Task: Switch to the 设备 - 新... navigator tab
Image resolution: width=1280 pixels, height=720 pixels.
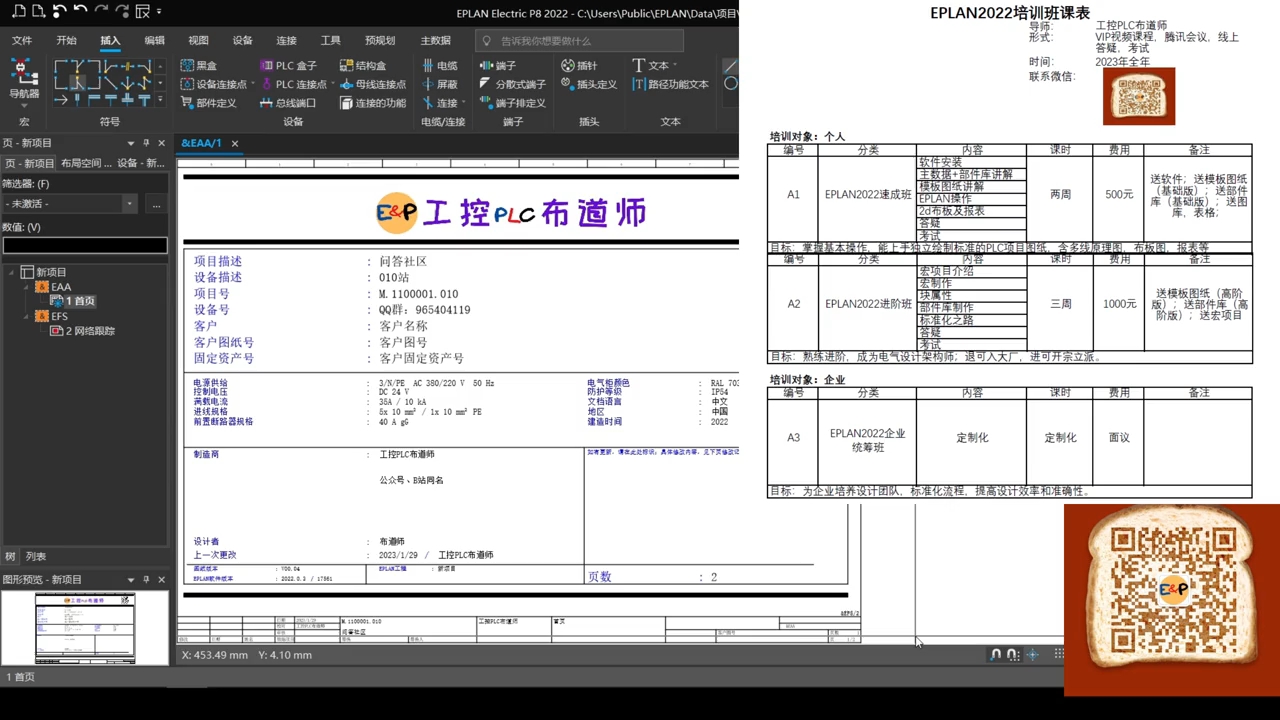Action: (141, 163)
